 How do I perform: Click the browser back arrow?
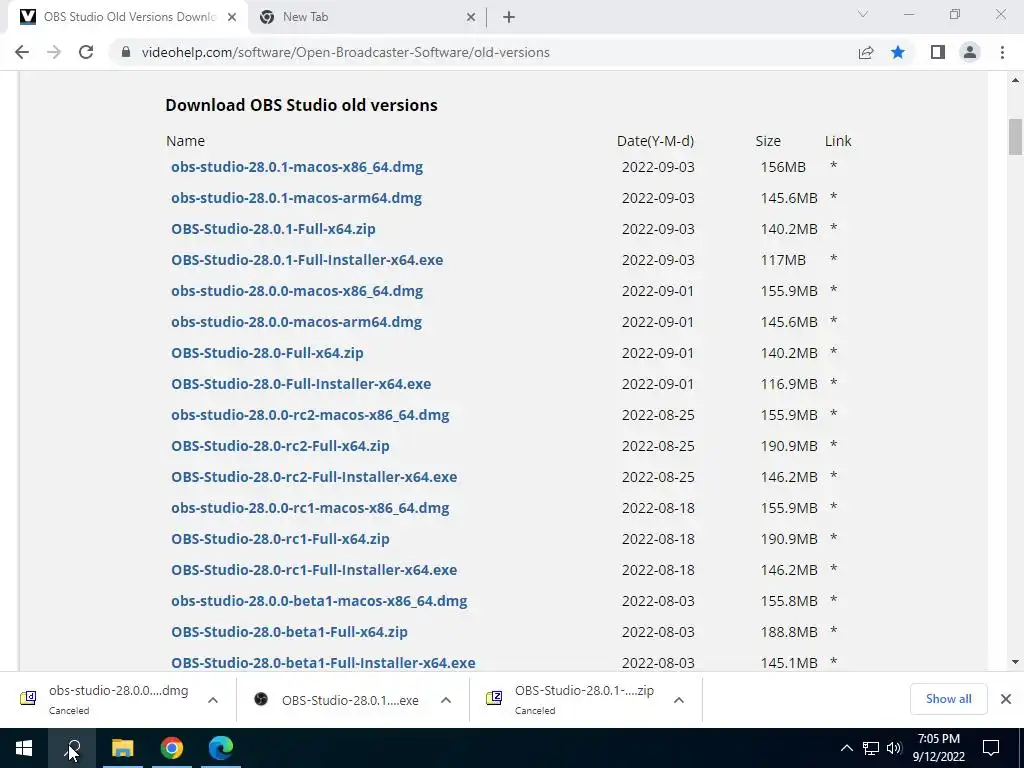(22, 52)
